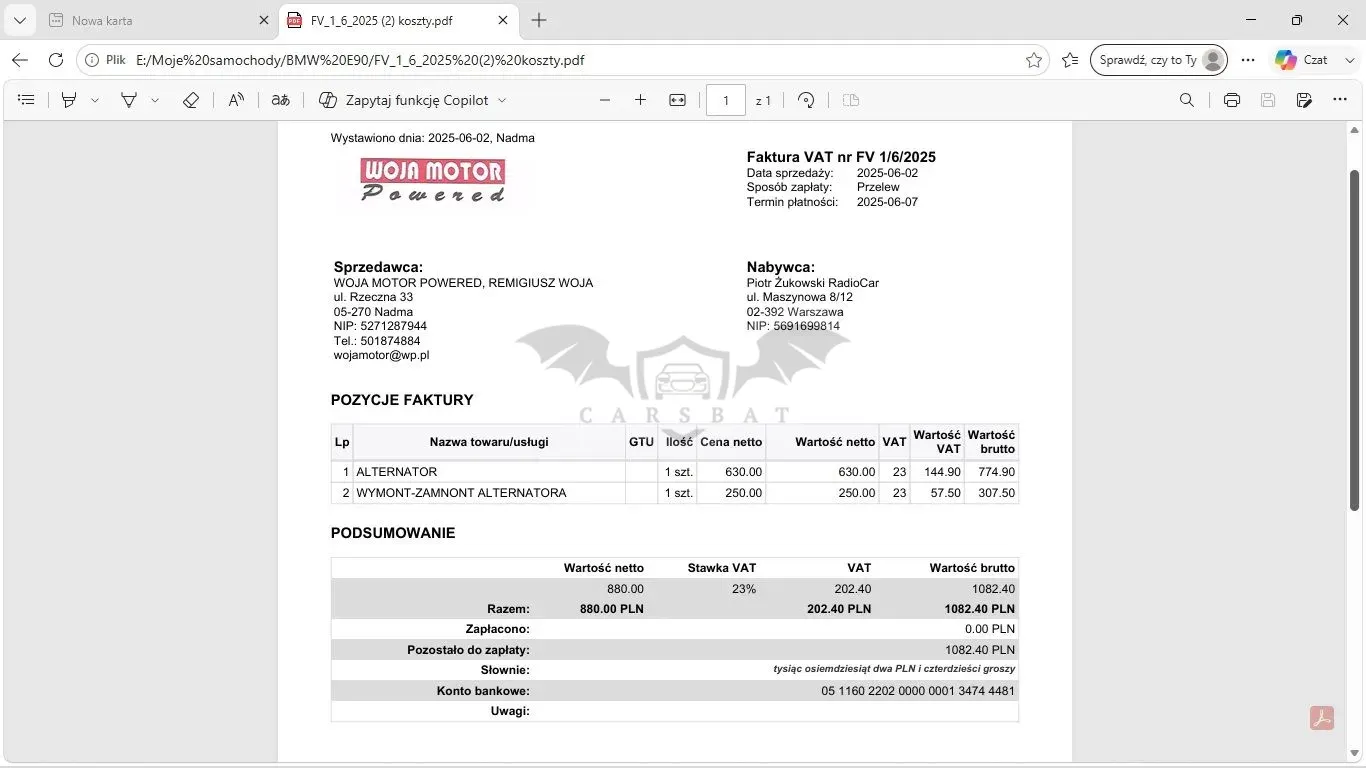This screenshot has width=1366, height=768.
Task: Click the PODSUMOWANIE heading
Action: (x=393, y=533)
